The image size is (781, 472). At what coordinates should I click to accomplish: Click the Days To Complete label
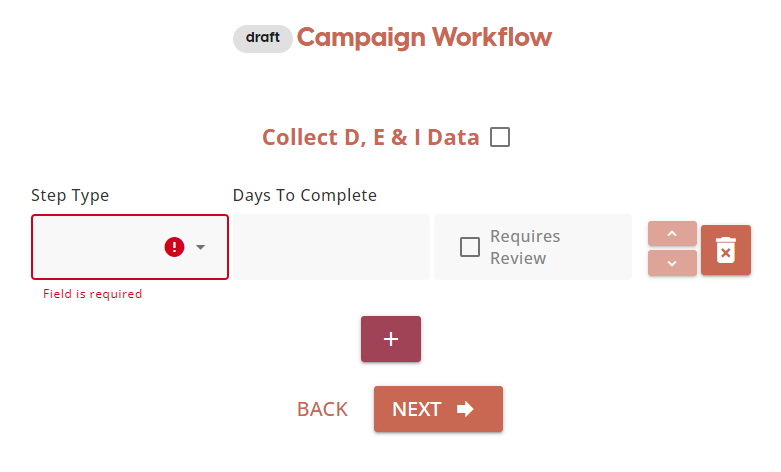coord(305,195)
